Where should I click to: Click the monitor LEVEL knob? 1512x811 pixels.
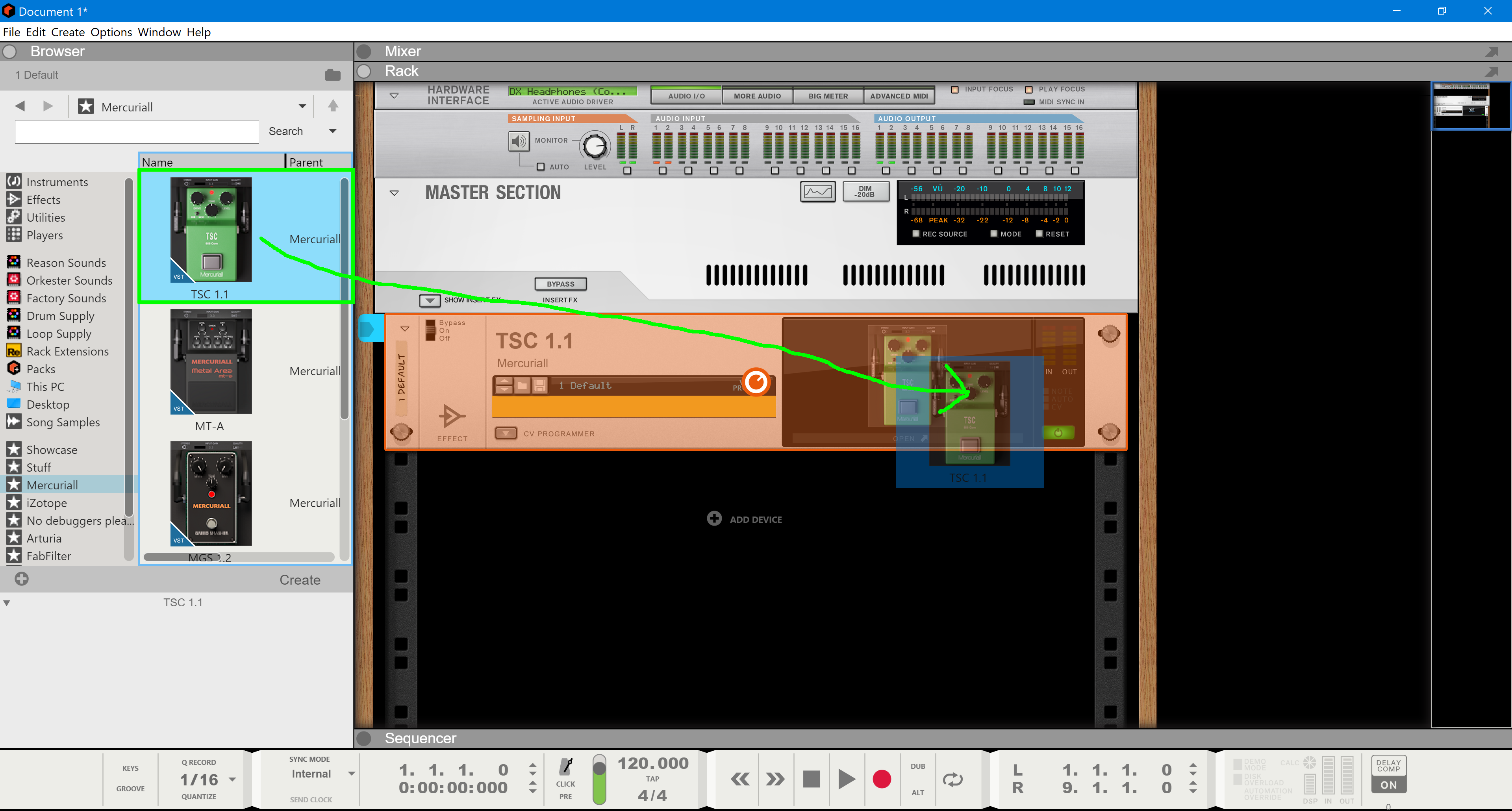595,146
